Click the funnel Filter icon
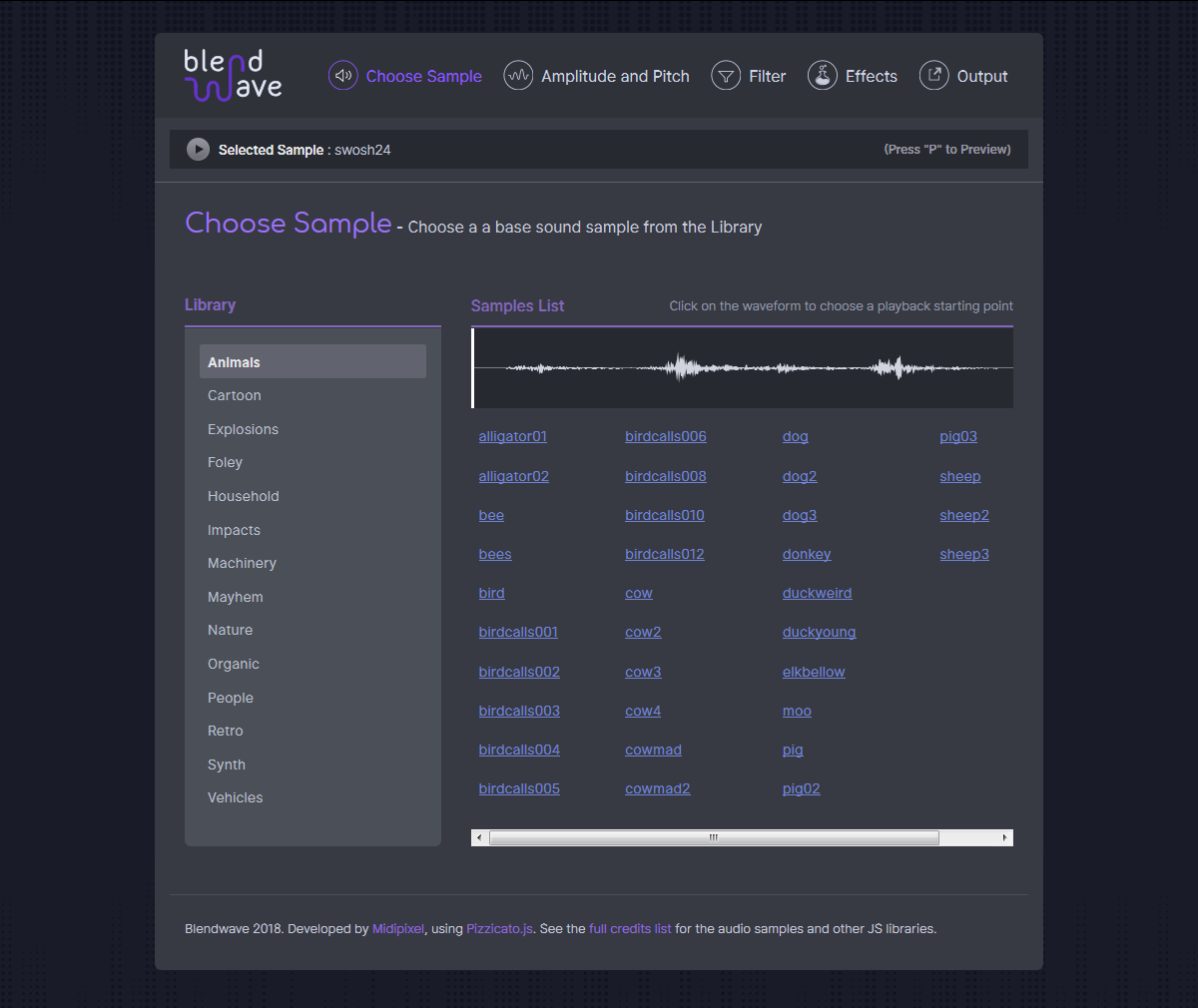1198x1008 pixels. pos(726,76)
